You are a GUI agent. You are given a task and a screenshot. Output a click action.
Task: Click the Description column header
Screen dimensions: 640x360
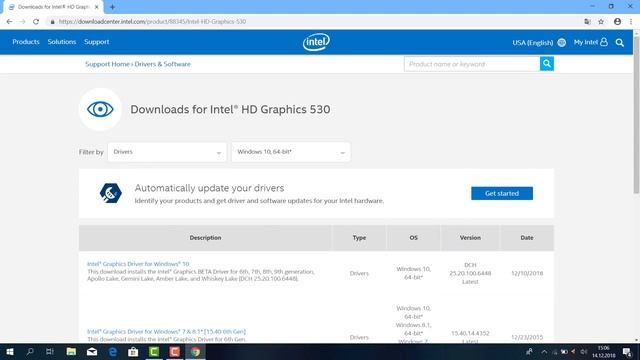pos(205,238)
